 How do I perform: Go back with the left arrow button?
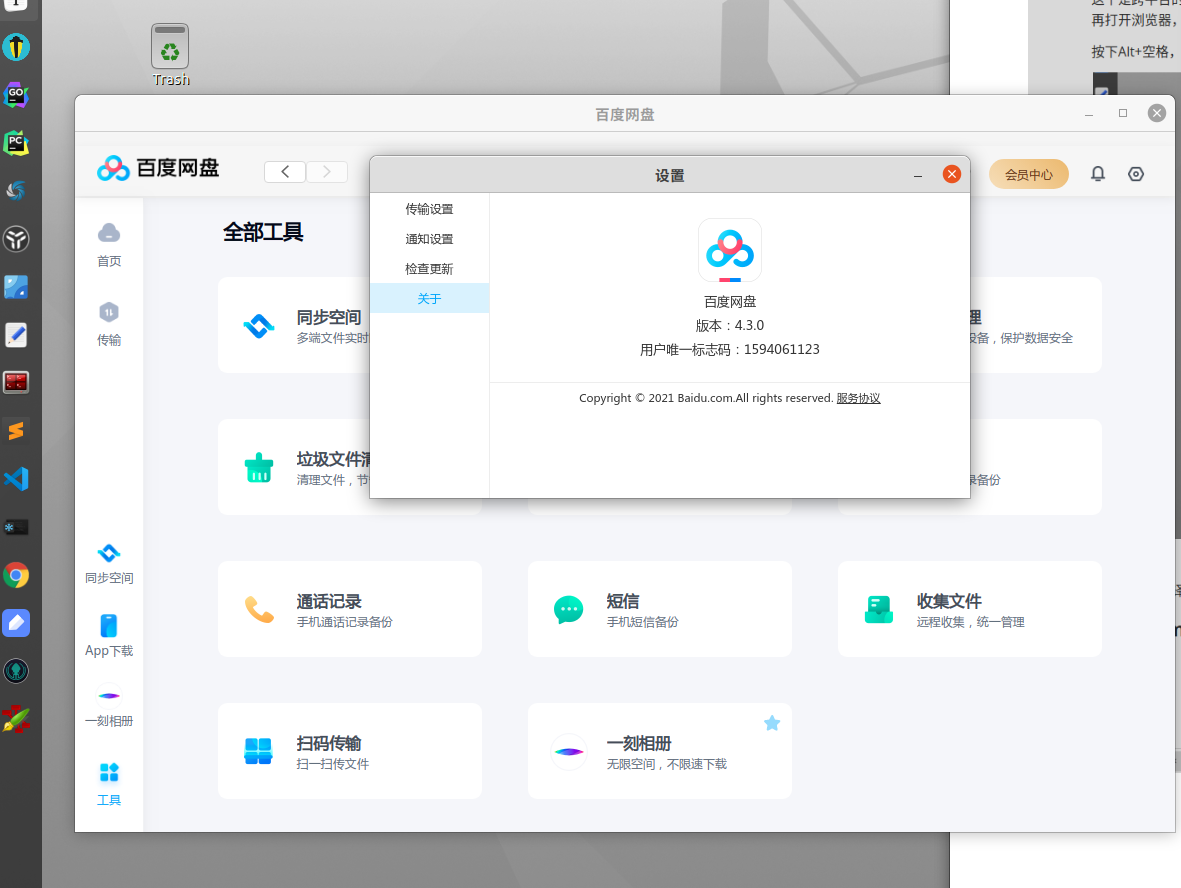pyautogui.click(x=285, y=172)
